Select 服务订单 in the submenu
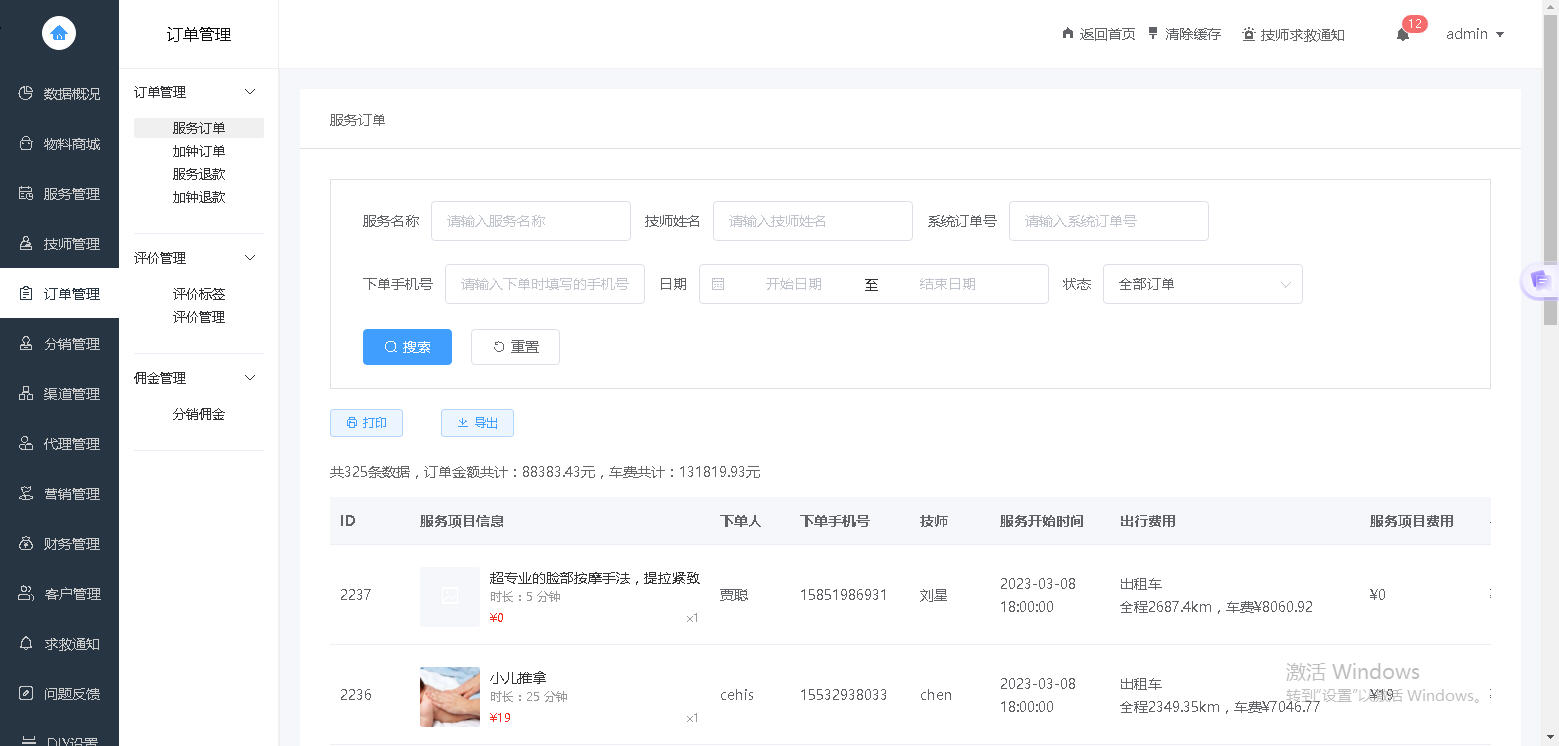1559x746 pixels. [199, 128]
